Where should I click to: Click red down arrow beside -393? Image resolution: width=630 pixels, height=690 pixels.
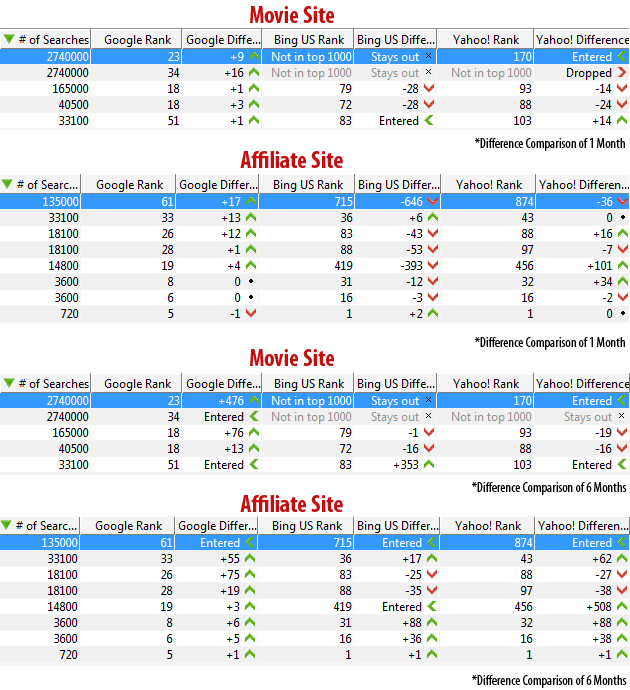click(x=433, y=266)
